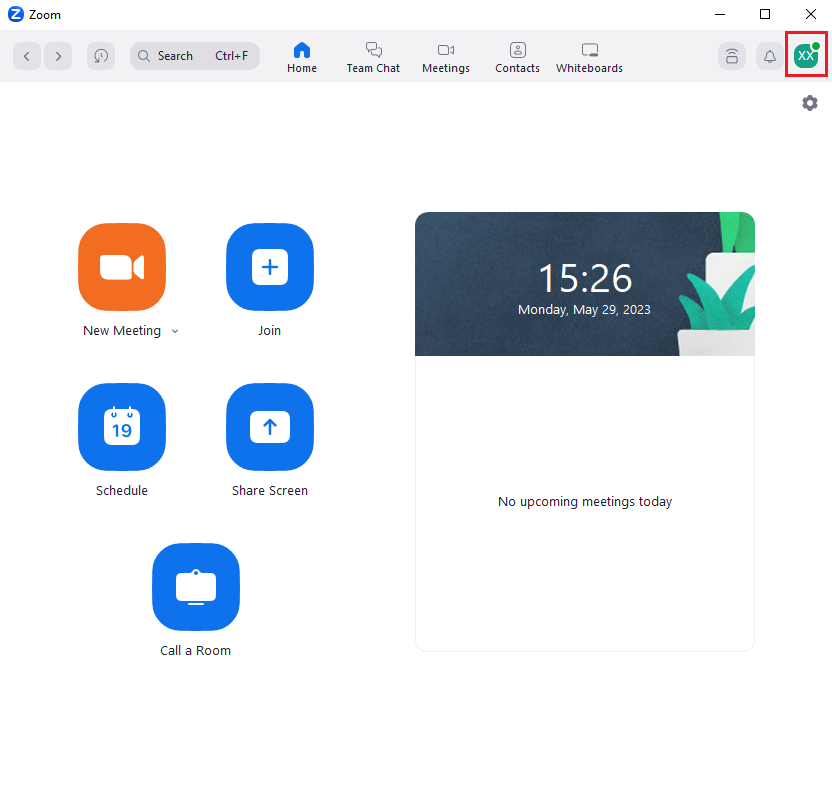Open the Schedule calendar icon
The height and width of the screenshot is (785, 832).
[122, 427]
